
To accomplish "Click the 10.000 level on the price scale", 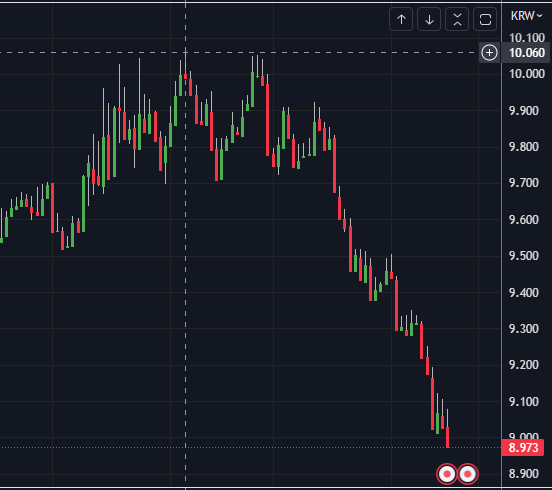I will [x=527, y=74].
